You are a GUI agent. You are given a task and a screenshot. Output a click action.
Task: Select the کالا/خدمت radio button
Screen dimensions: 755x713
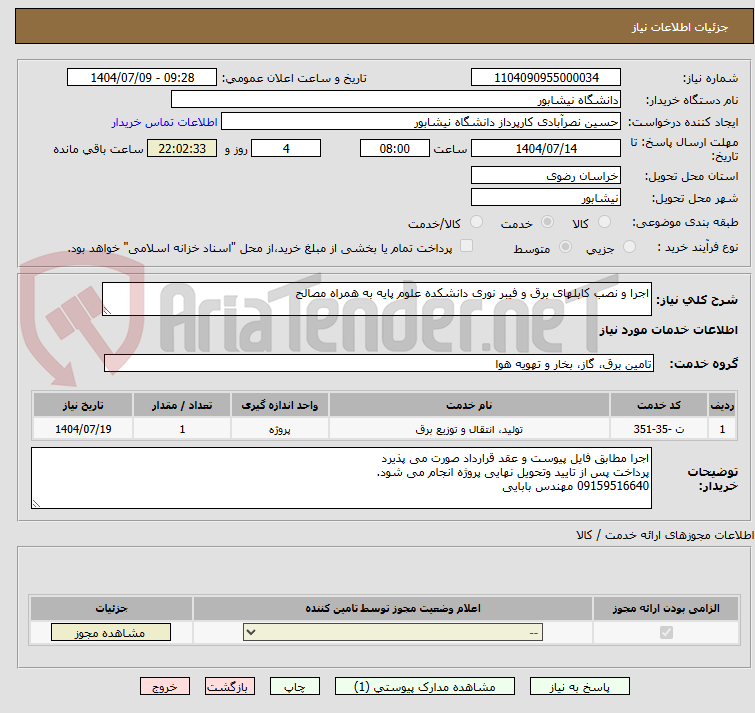click(476, 222)
